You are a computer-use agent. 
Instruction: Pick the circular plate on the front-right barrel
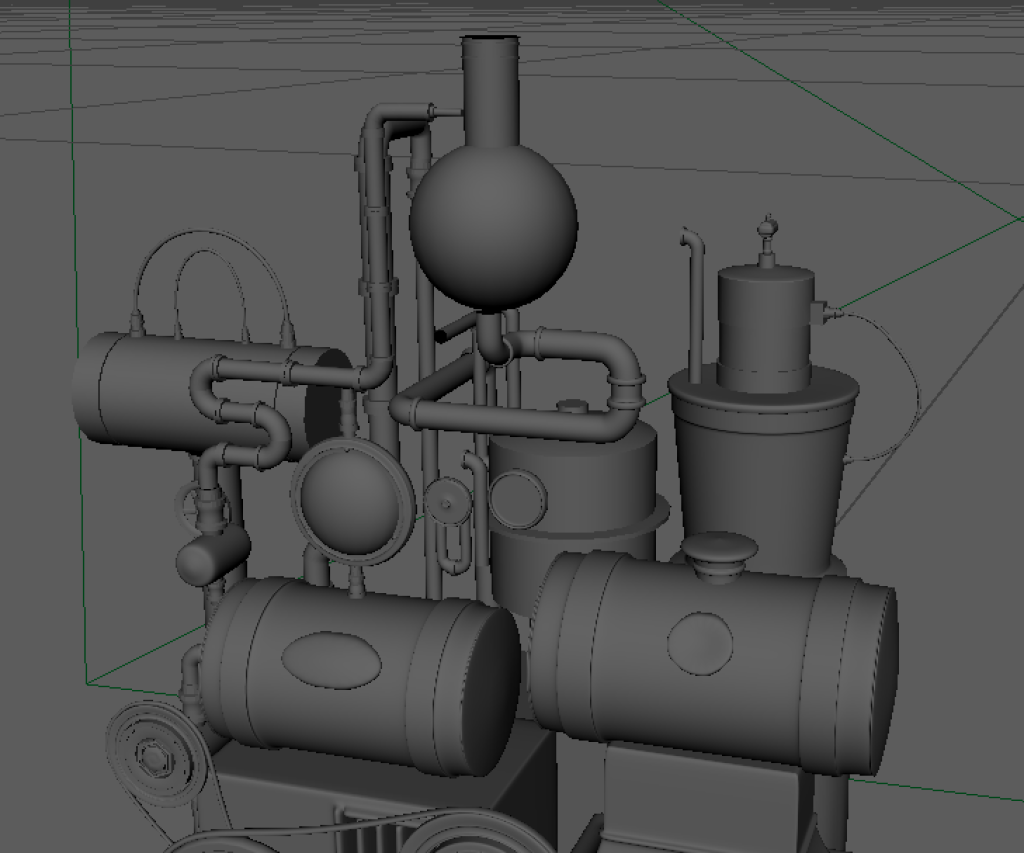click(x=700, y=643)
